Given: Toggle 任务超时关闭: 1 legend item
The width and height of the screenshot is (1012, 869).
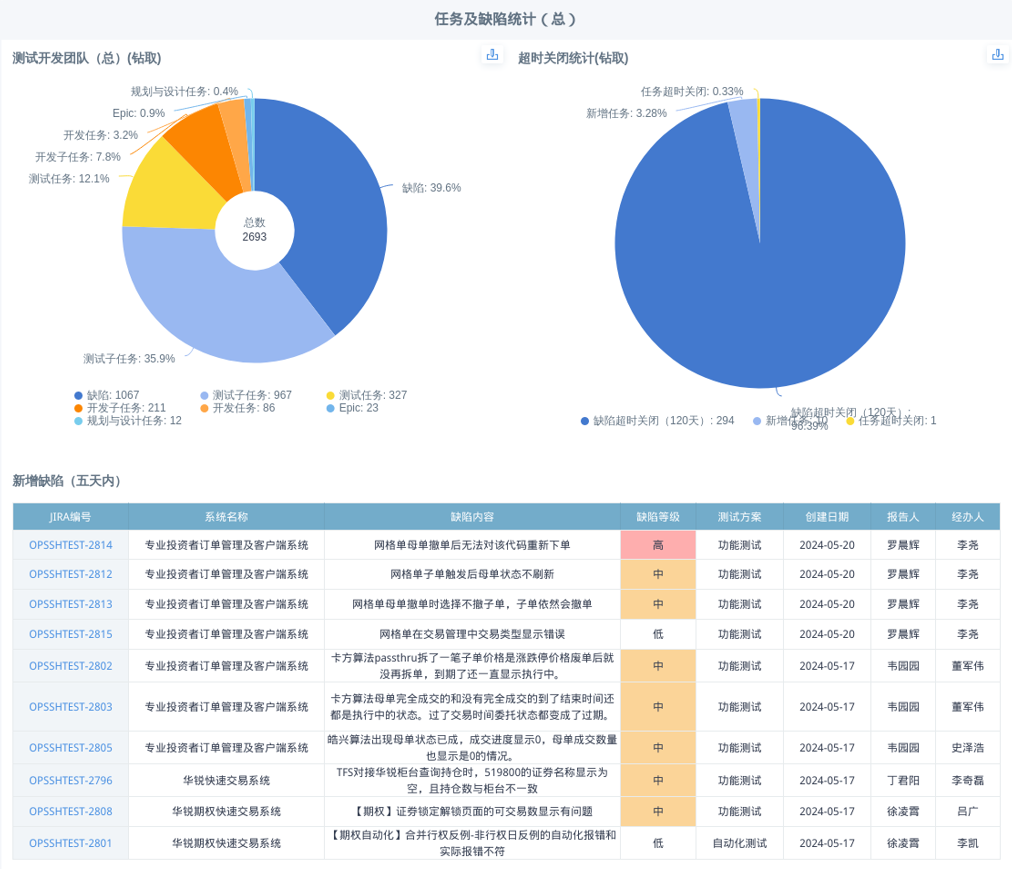Looking at the screenshot, I should tap(891, 421).
